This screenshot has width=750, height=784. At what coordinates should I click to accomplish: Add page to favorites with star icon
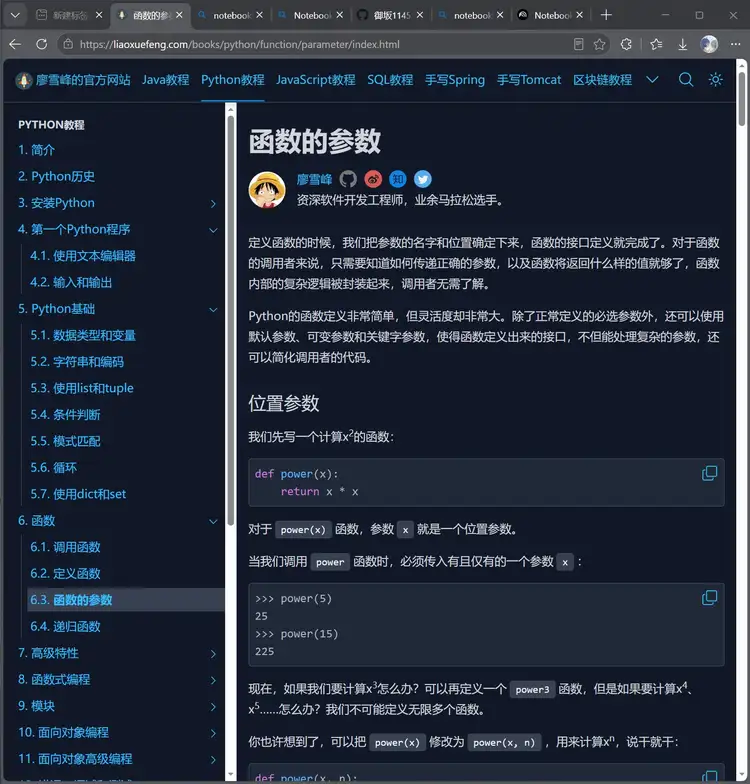point(600,44)
